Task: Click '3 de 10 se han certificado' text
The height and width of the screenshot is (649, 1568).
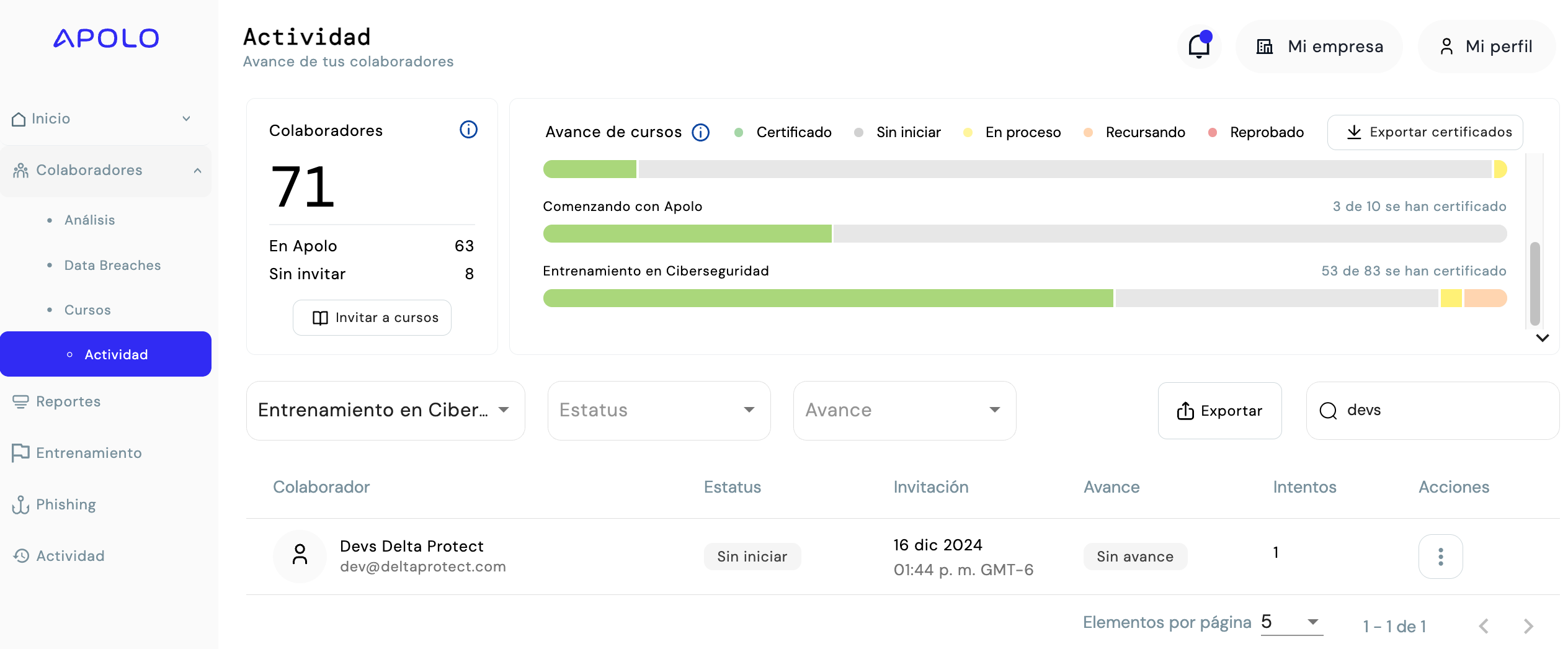Action: click(x=1419, y=207)
